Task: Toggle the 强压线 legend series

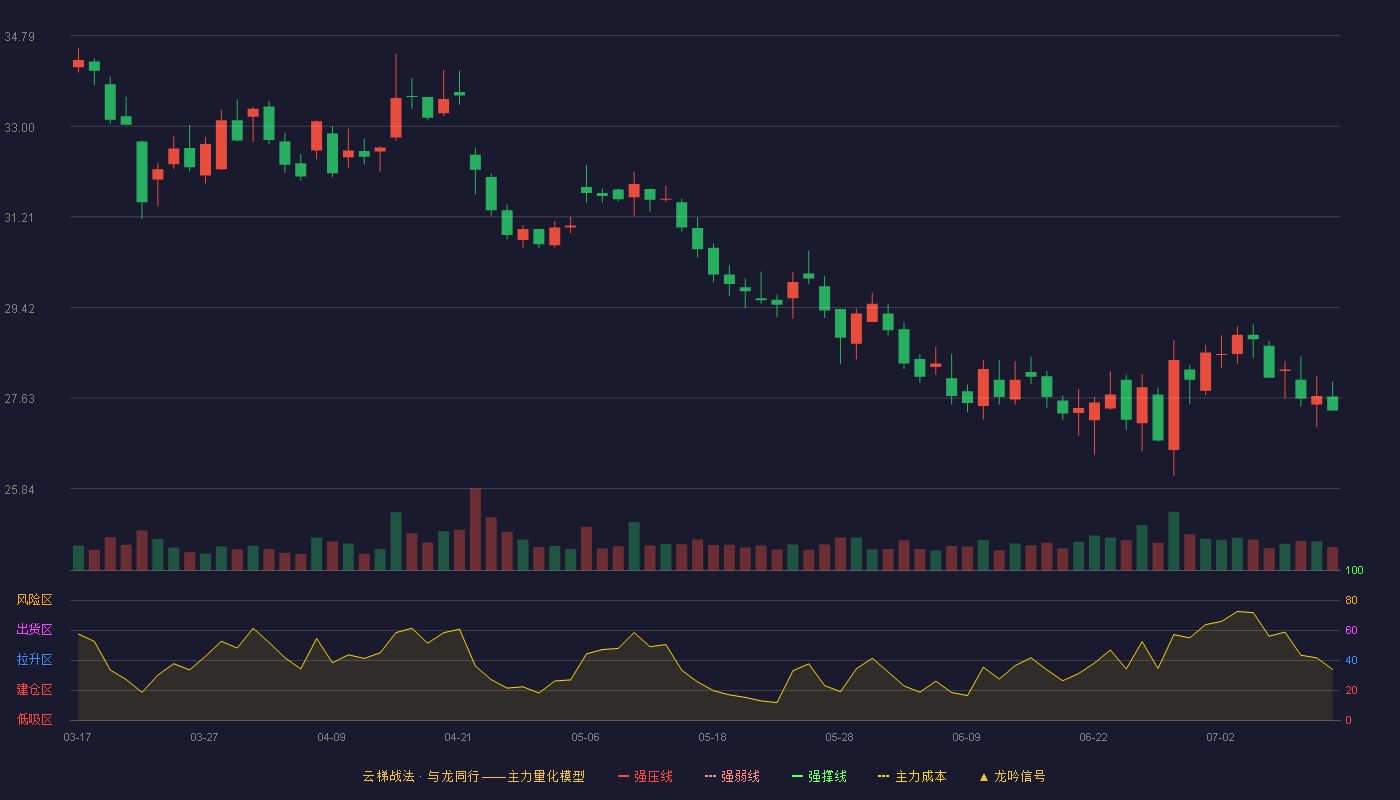Action: tap(646, 776)
